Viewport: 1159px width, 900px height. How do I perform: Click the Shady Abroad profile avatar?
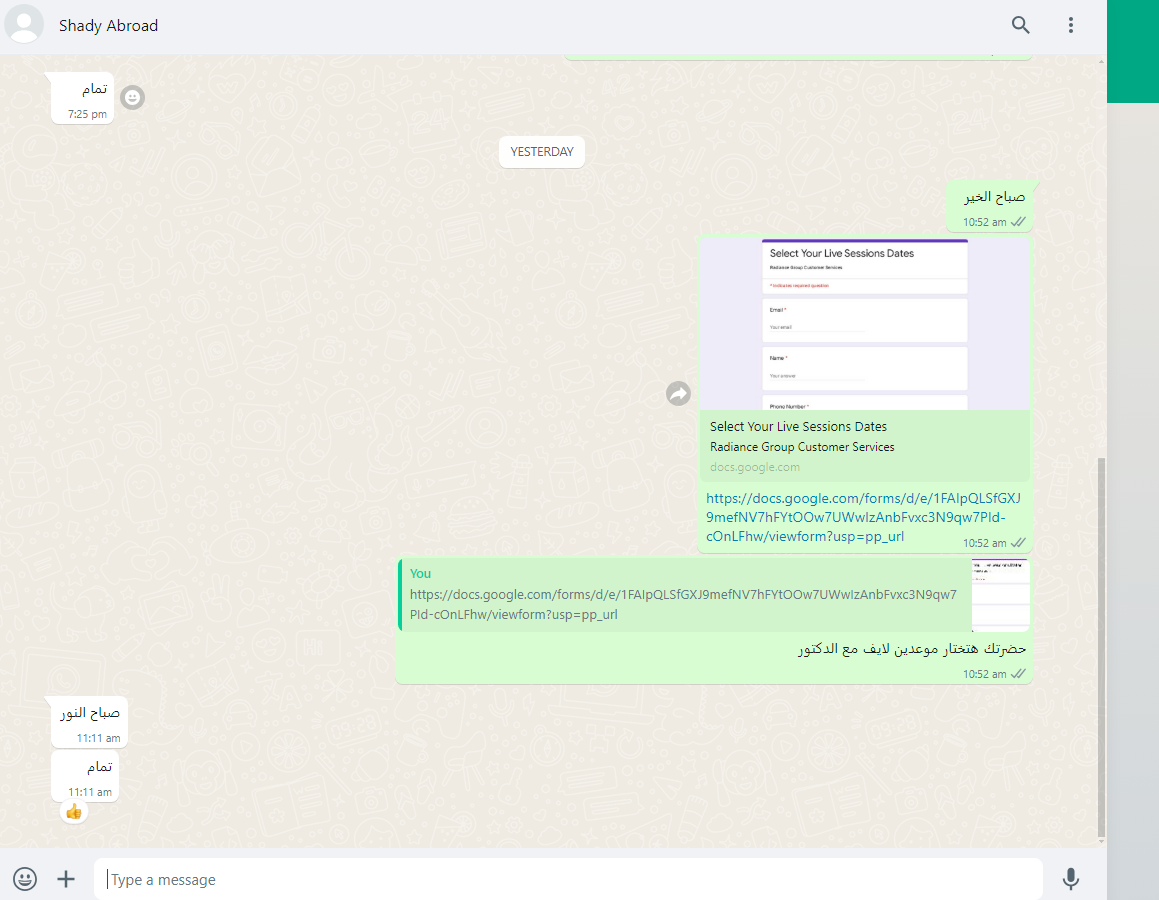[x=24, y=24]
